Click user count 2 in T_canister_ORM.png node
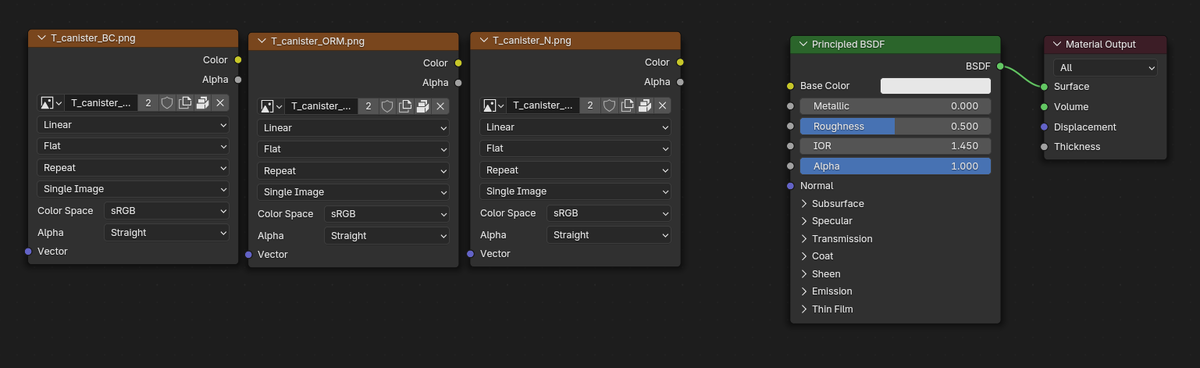Image resolution: width=1200 pixels, height=368 pixels. 368,106
